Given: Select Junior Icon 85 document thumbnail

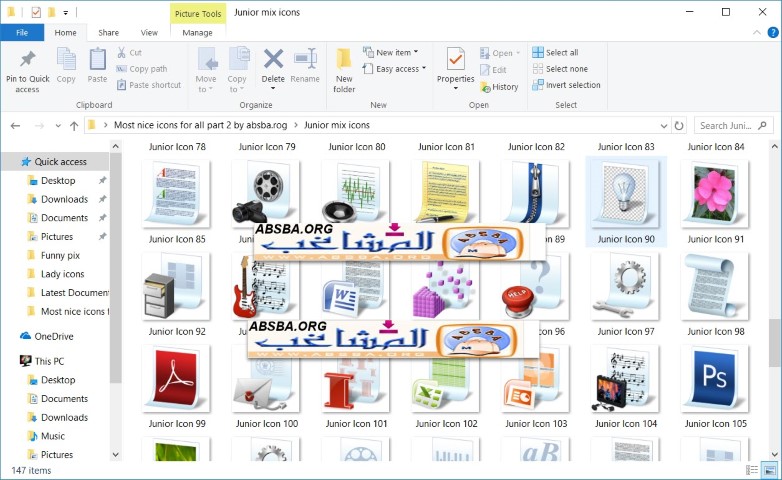Looking at the screenshot, I should [x=177, y=195].
